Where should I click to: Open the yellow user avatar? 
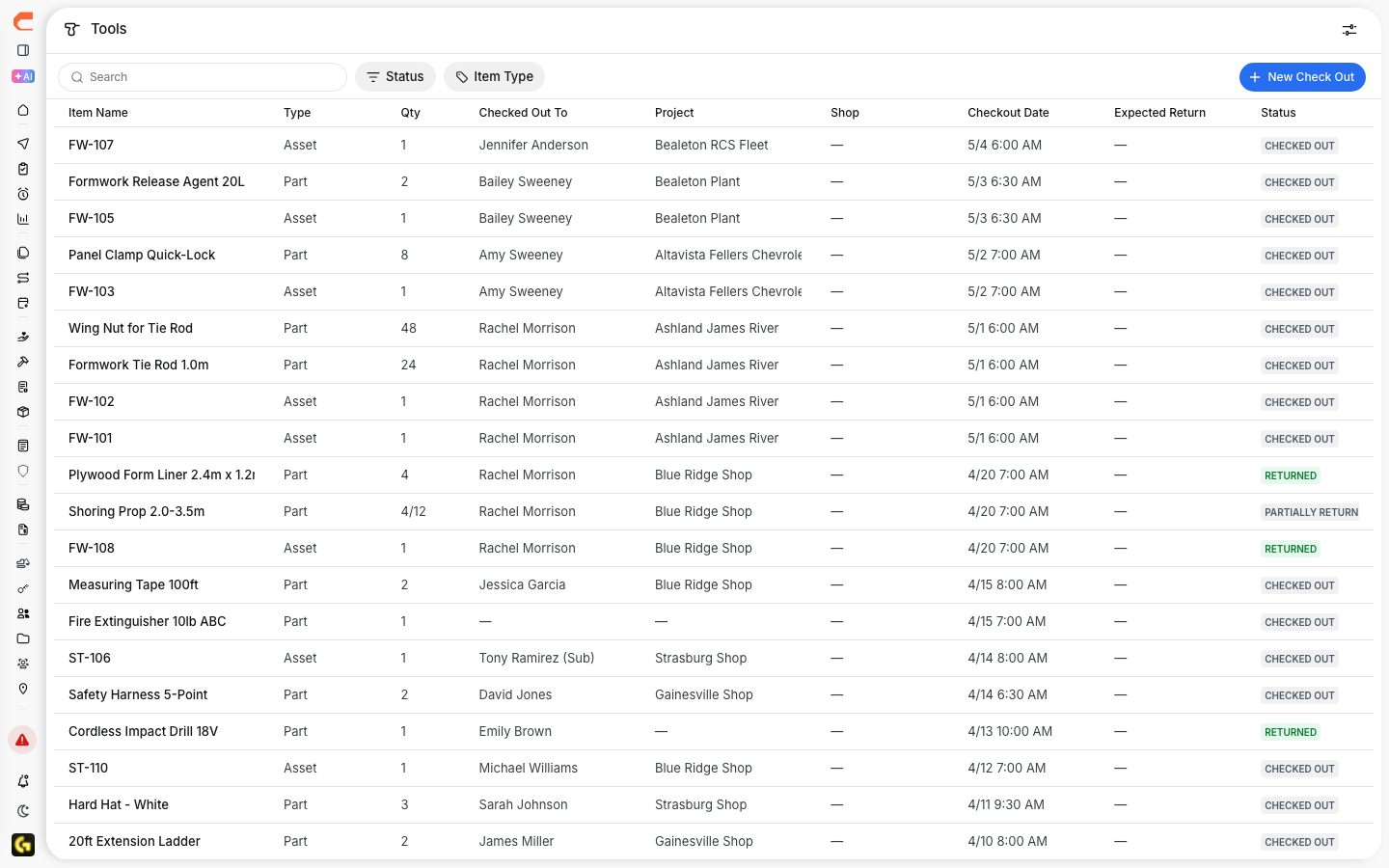tap(23, 845)
